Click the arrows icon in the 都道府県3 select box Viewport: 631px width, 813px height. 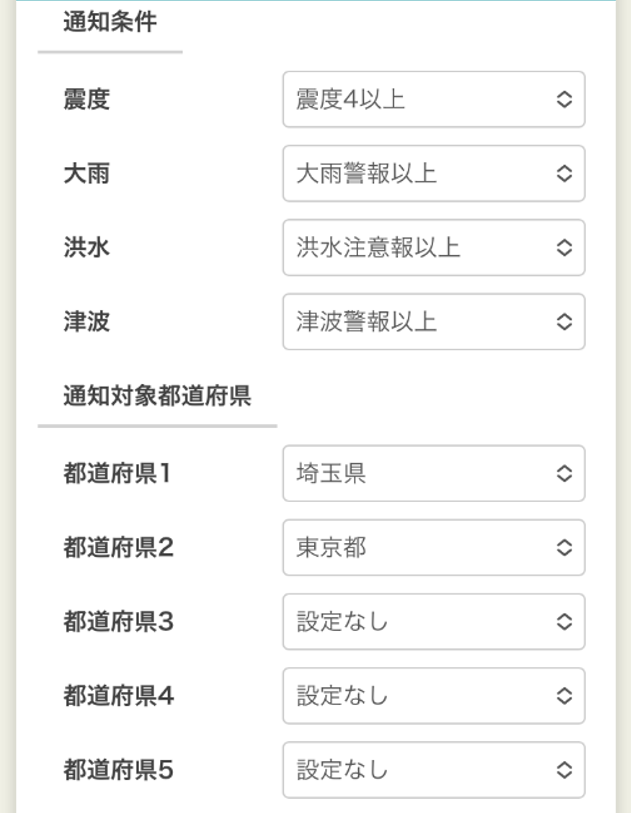(x=564, y=621)
